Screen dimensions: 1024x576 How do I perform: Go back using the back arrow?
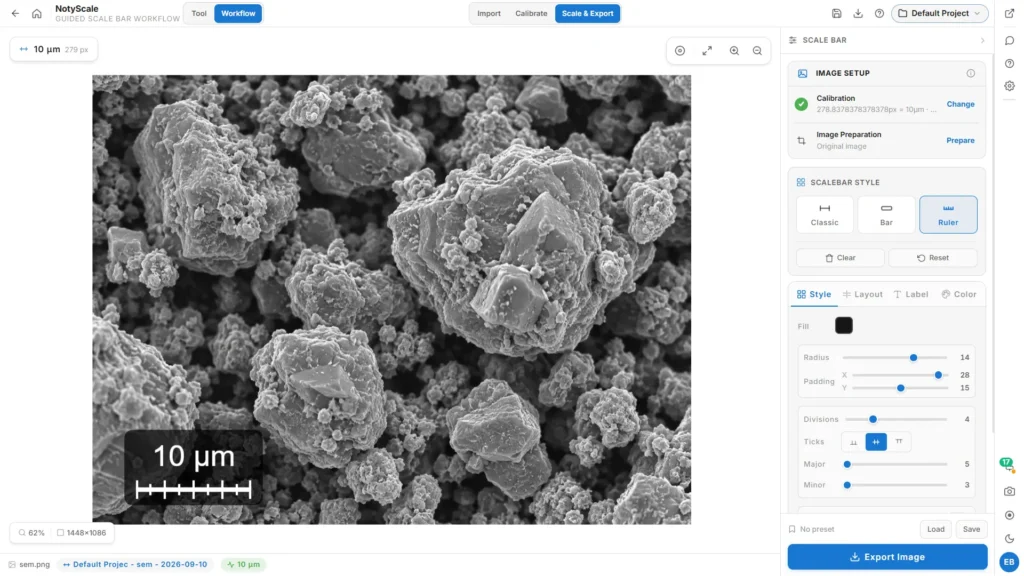(15, 13)
